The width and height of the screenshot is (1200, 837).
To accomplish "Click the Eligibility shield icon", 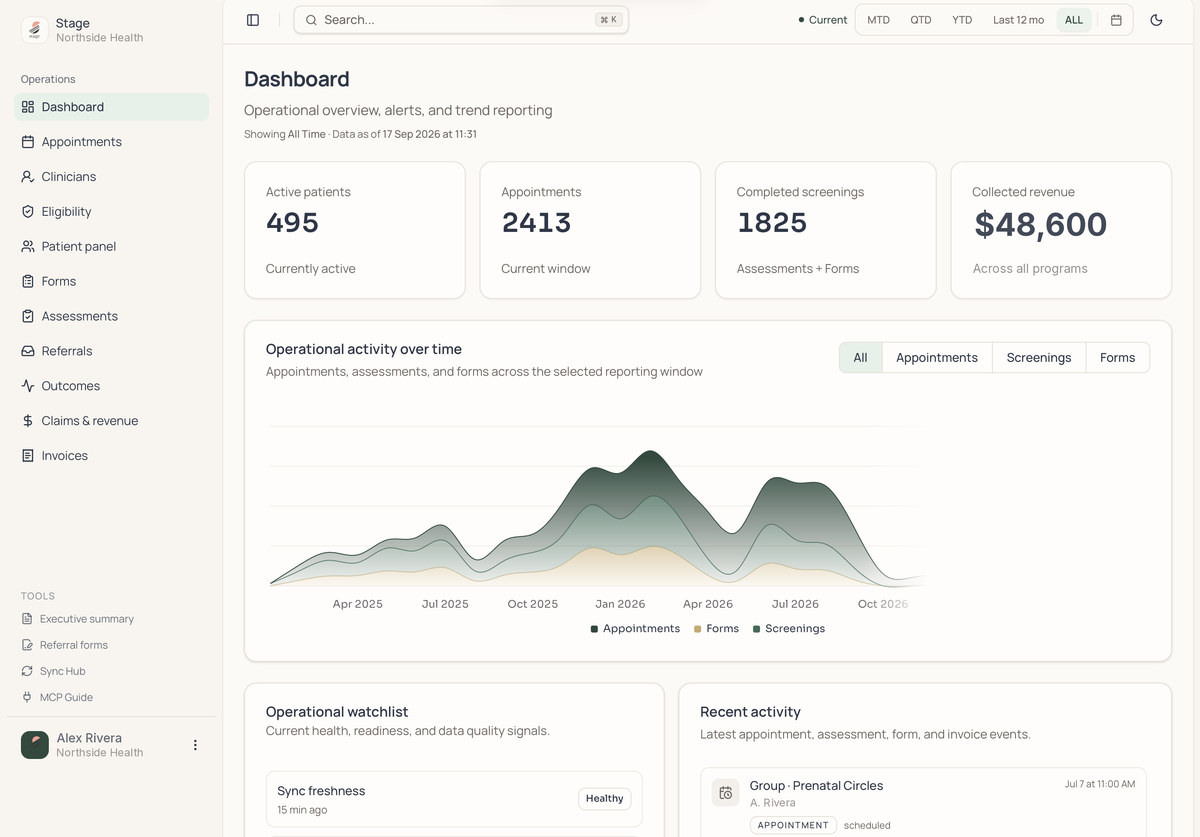I will [28, 212].
